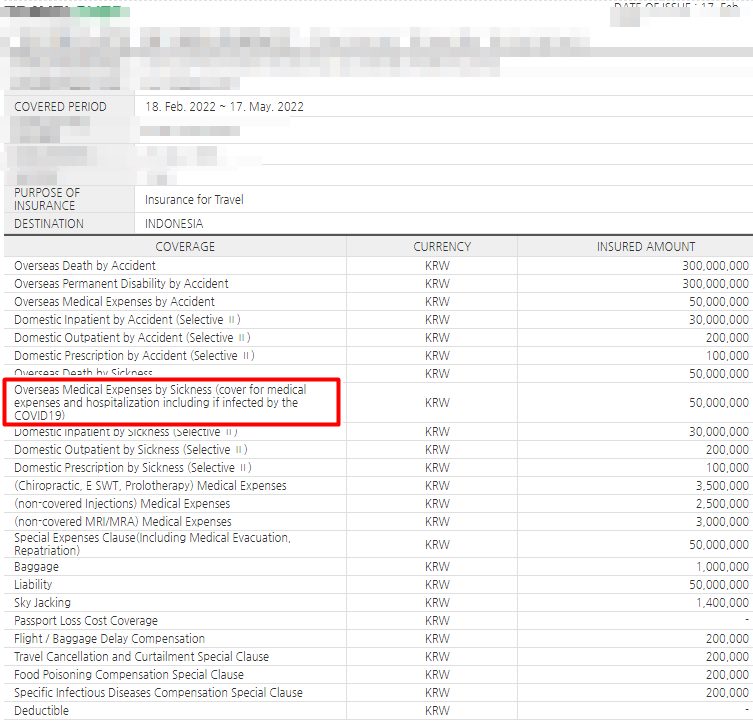Select Overseas Medical Expenses by Accident
The image size is (753, 721).
(x=114, y=302)
